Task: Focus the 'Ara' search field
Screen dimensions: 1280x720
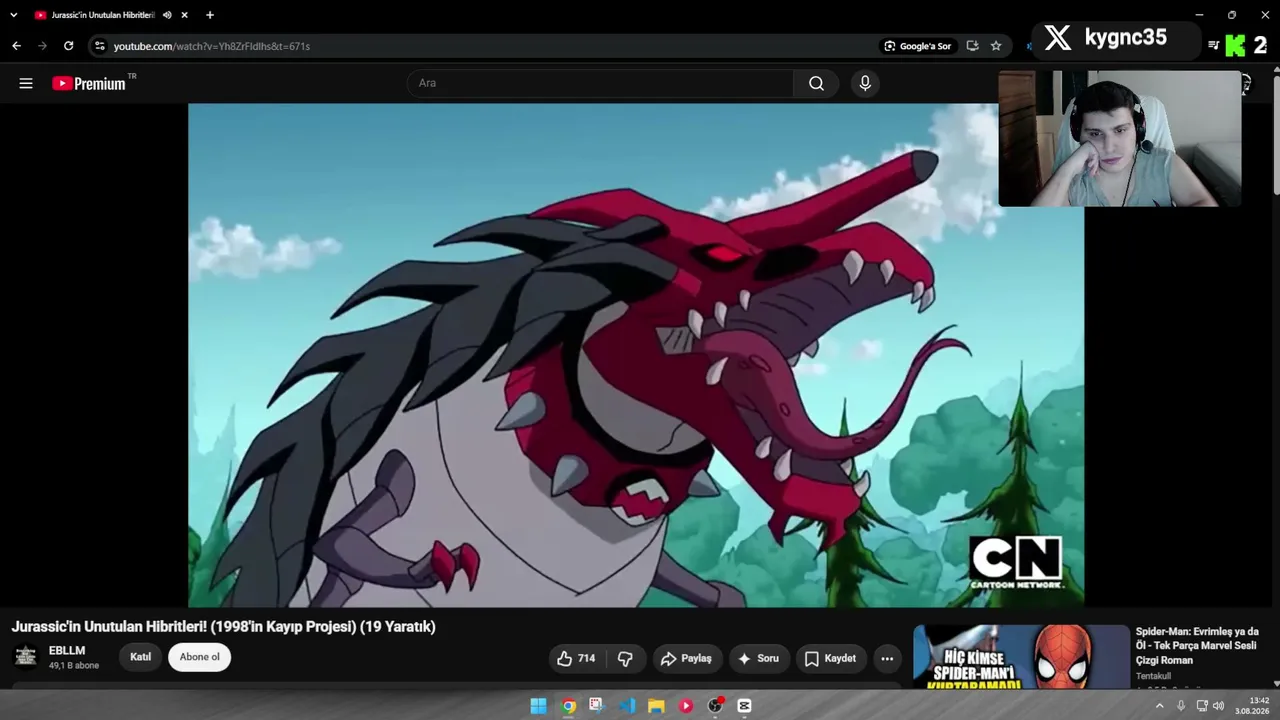Action: [600, 83]
